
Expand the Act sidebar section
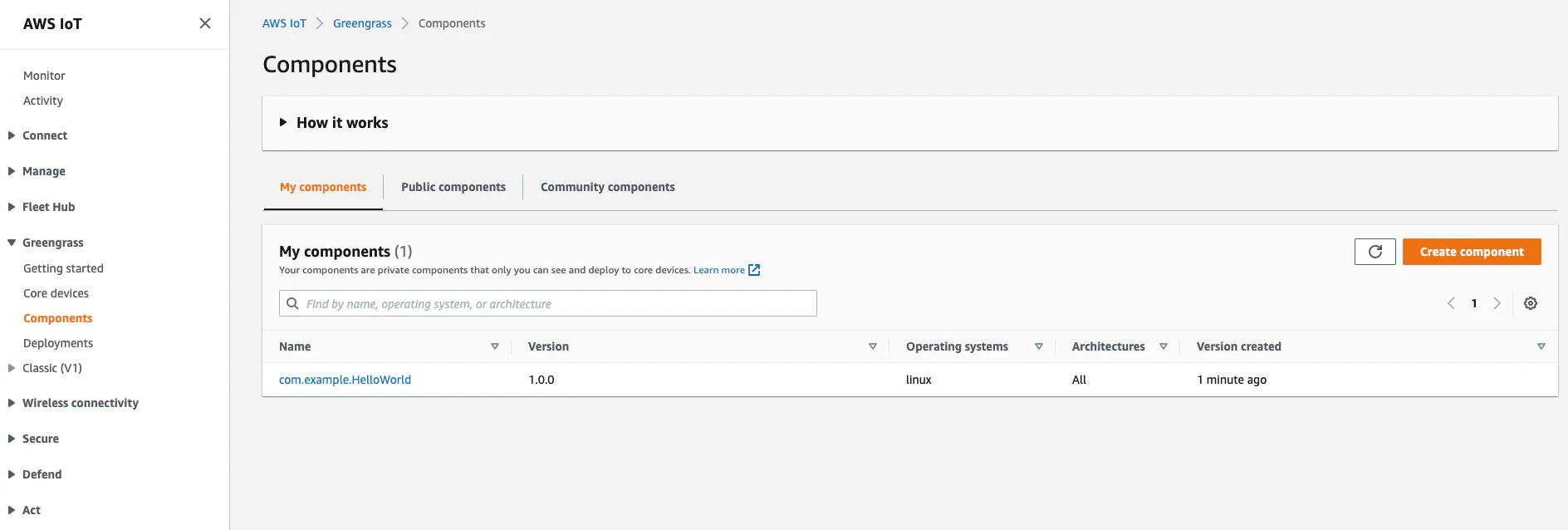coord(12,510)
